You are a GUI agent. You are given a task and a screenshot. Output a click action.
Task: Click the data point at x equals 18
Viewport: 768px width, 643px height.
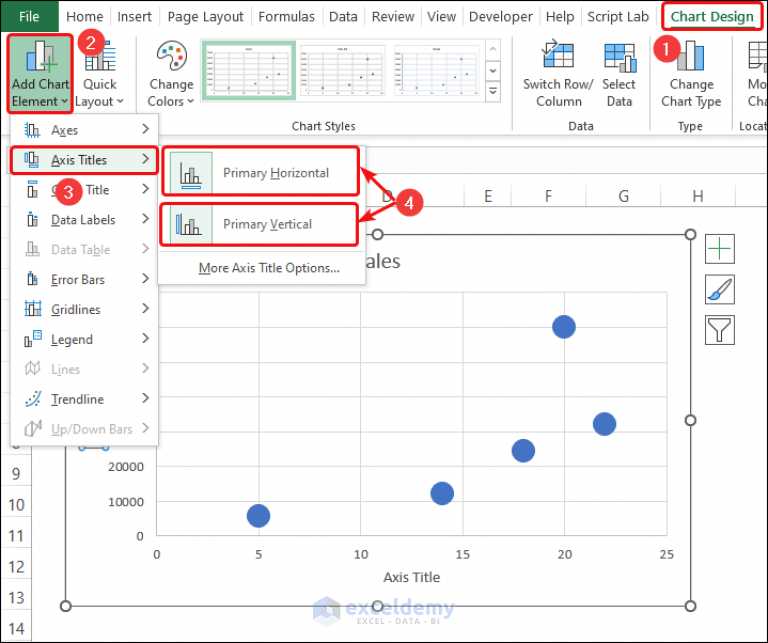pos(523,451)
